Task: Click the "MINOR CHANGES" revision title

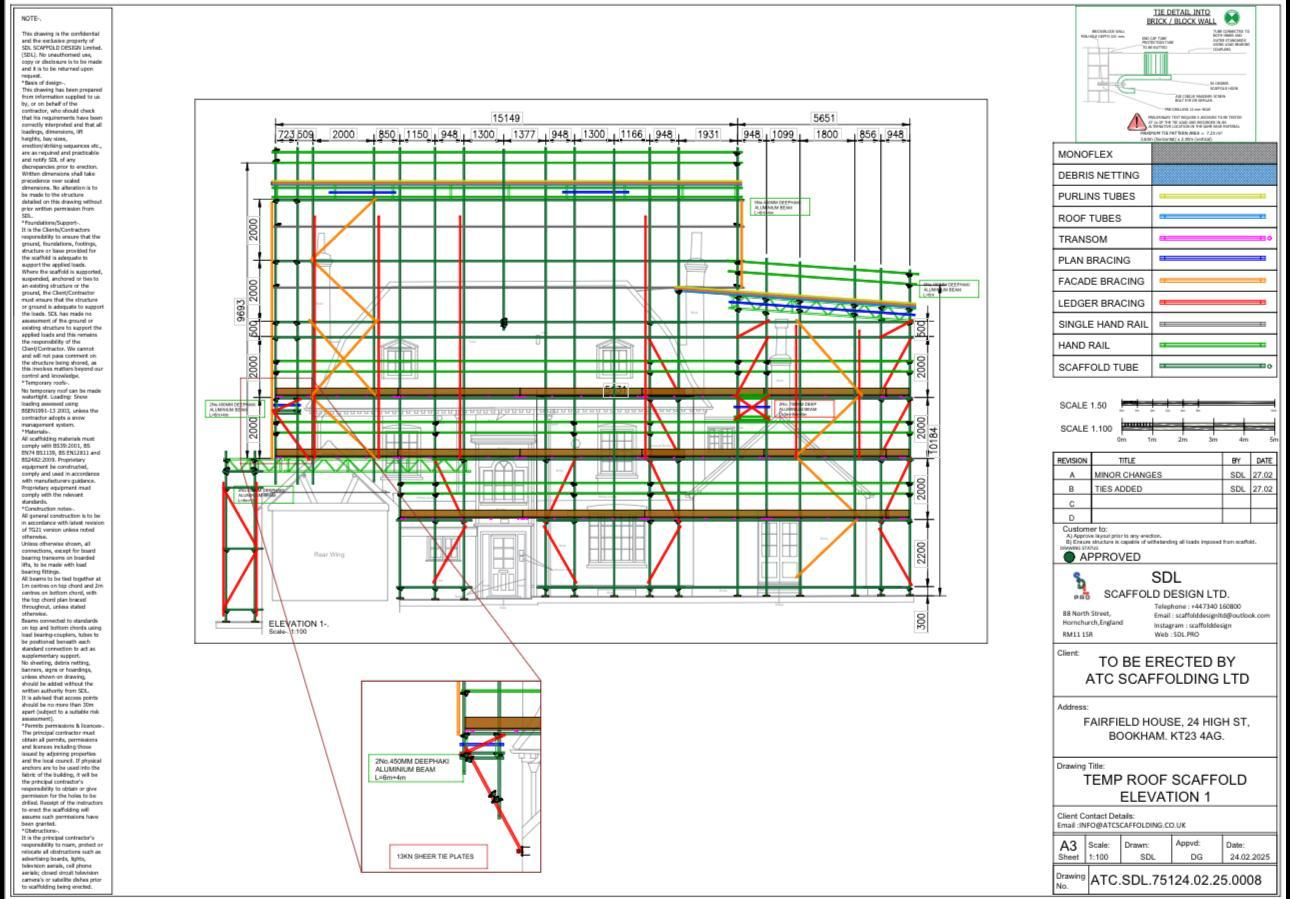Action: (1128, 475)
